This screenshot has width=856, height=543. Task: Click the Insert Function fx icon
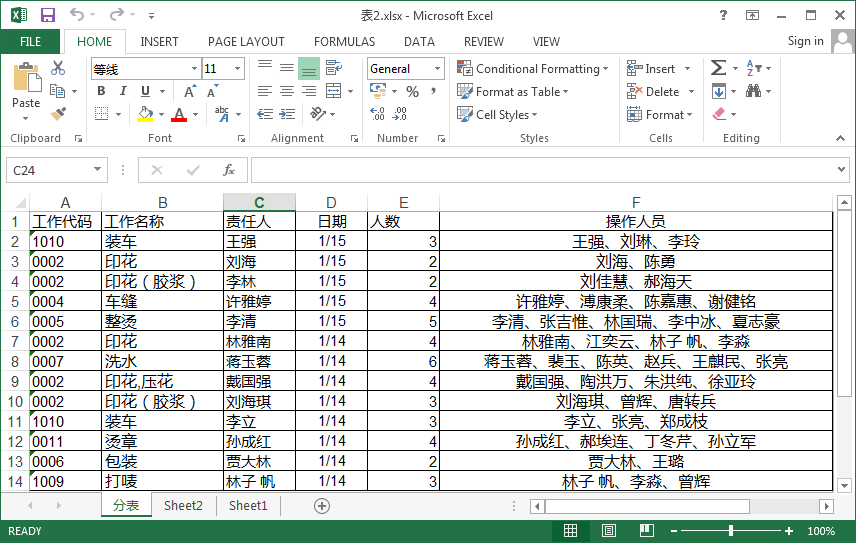pos(229,170)
